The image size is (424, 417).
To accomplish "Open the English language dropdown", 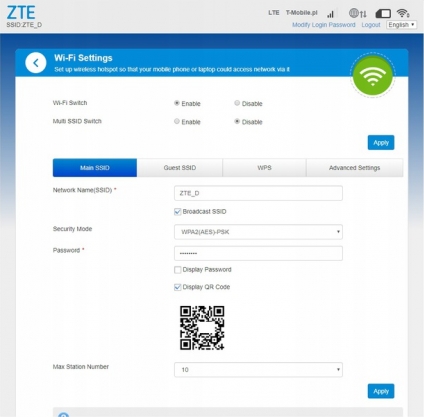I will [x=401, y=25].
